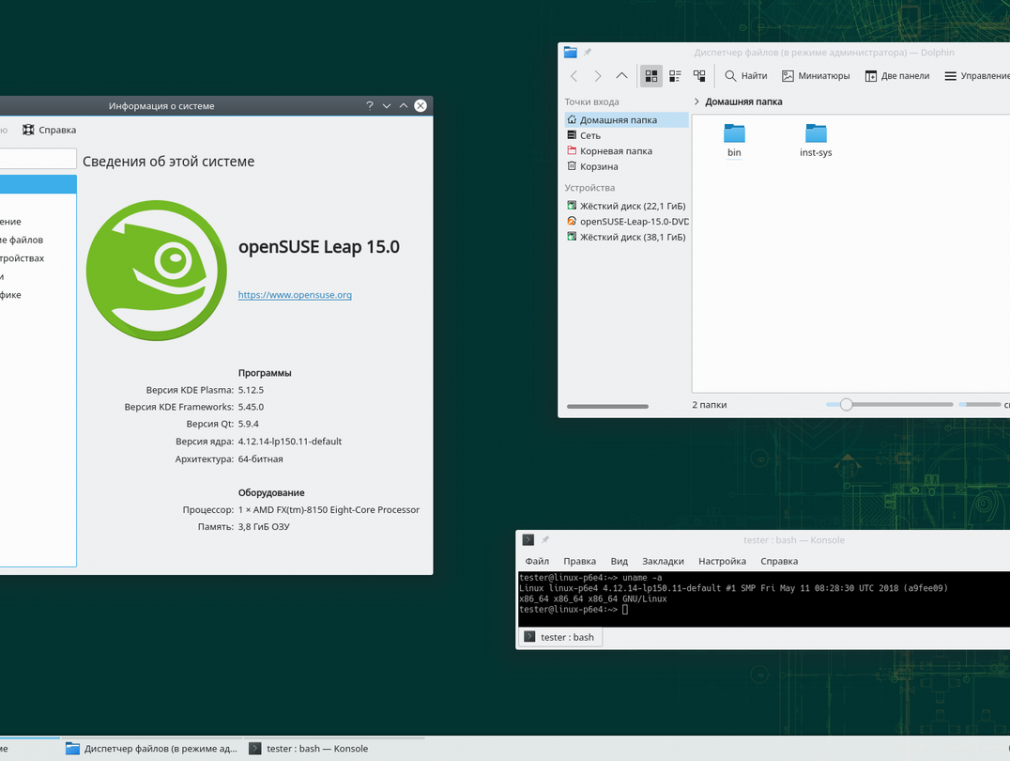The image size is (1010, 761).
Task: Click the Dolphin window folder icon
Action: [570, 52]
